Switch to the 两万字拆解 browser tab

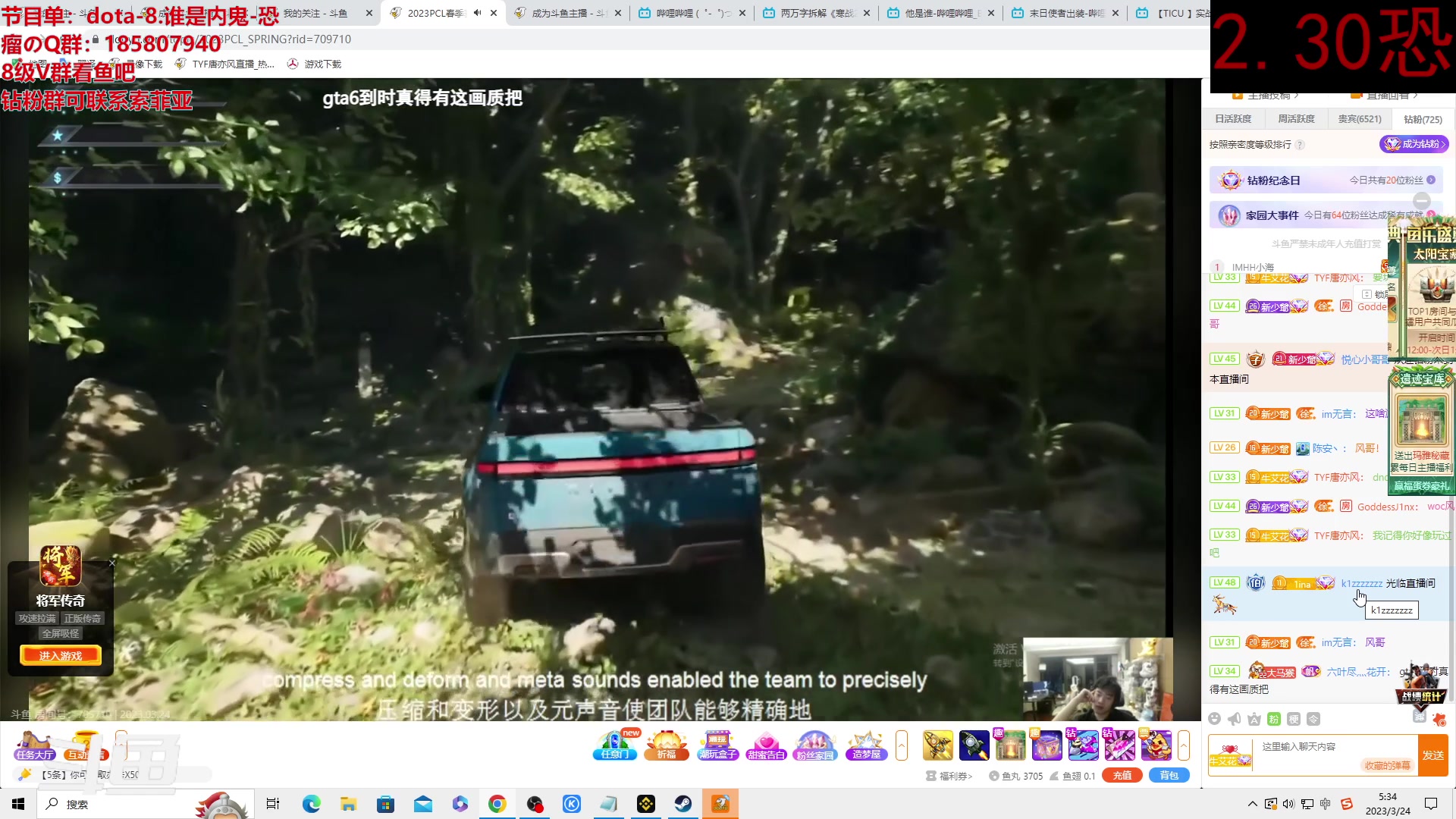(816, 13)
